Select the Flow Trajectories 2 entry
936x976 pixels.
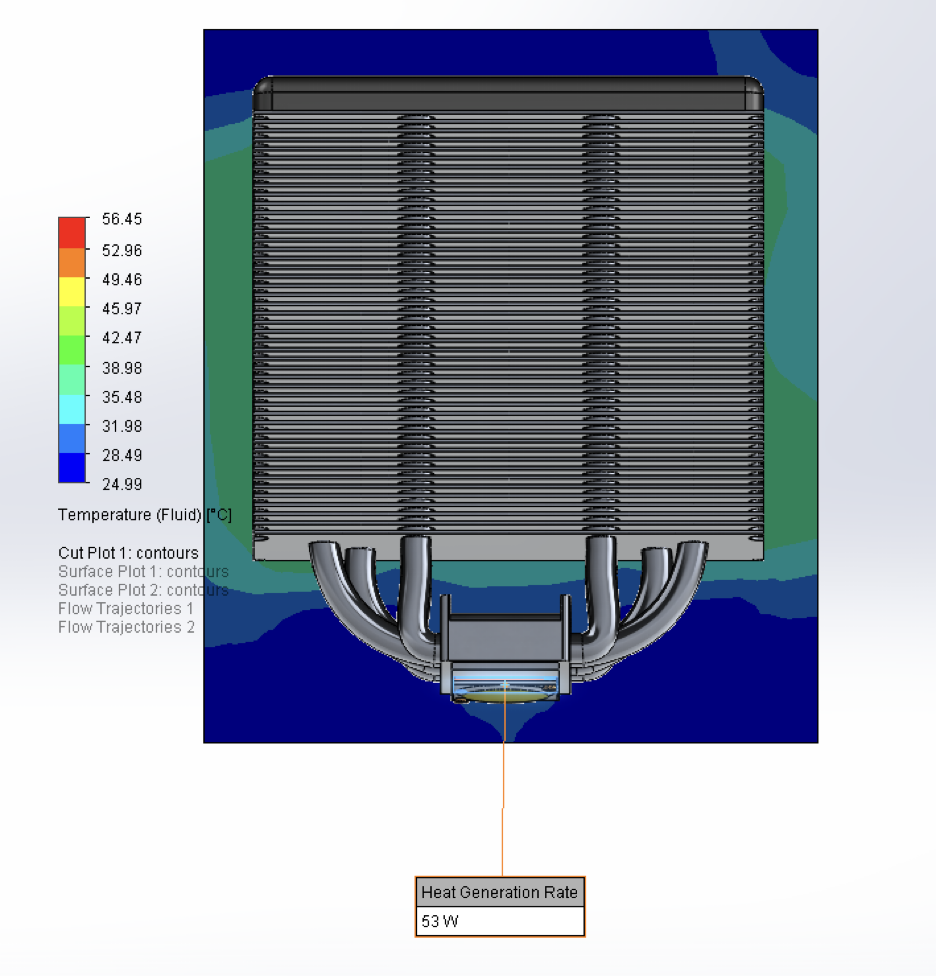tap(126, 627)
